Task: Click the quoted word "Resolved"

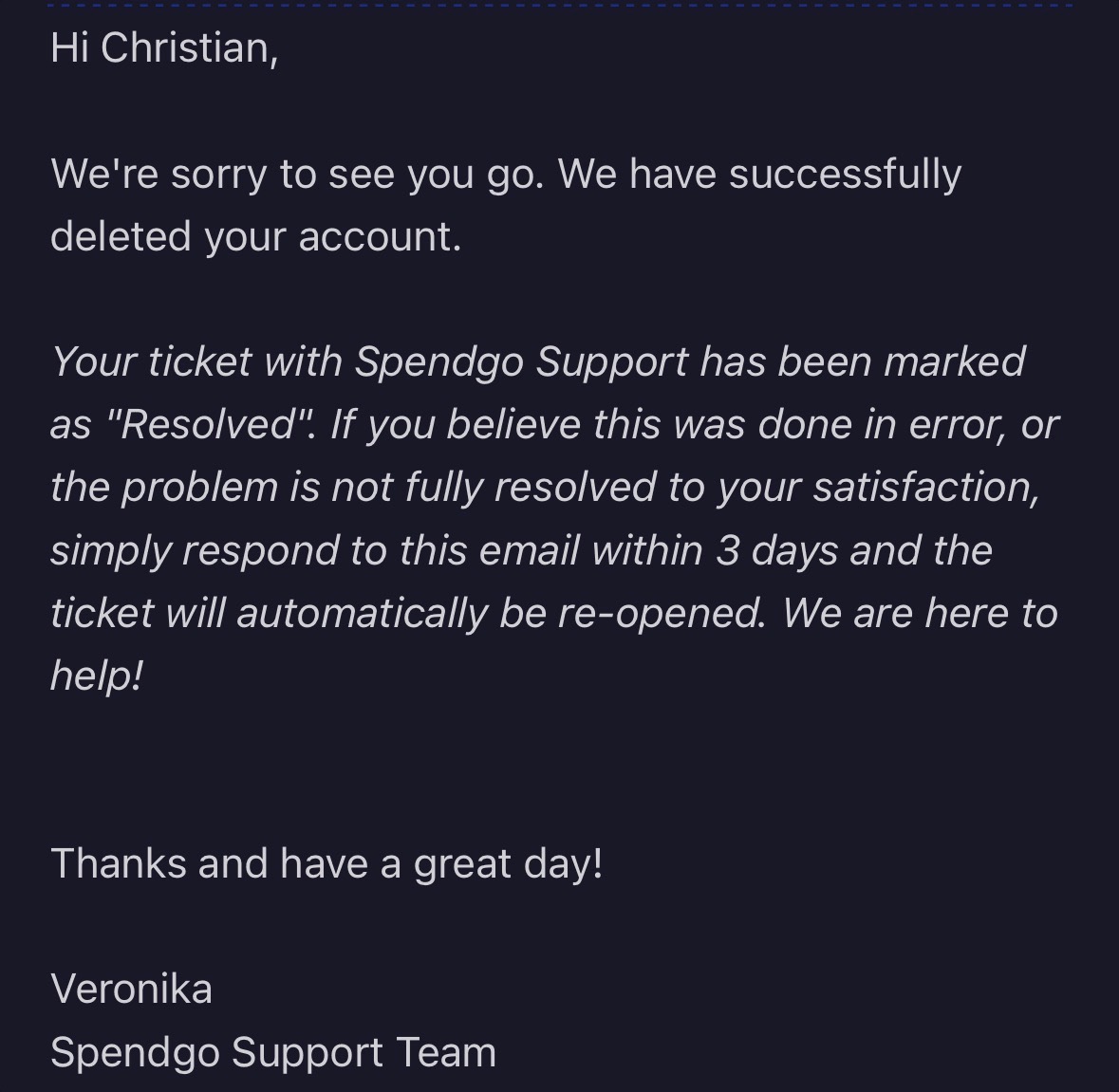Action: coord(209,424)
